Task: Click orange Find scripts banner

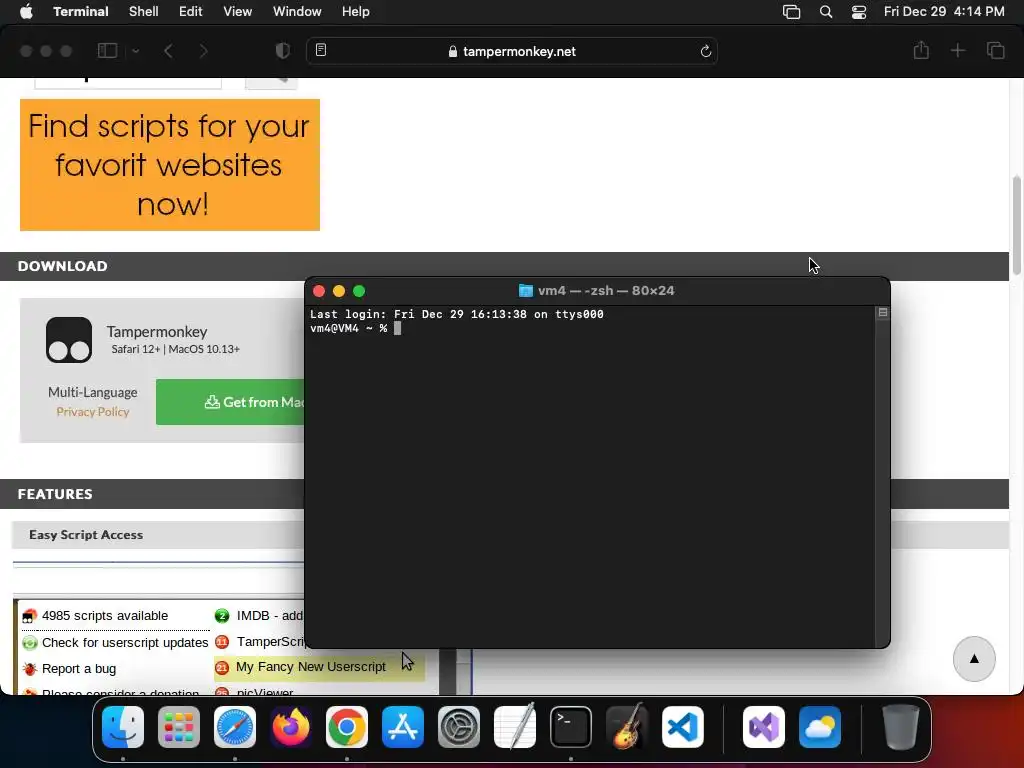Action: pyautogui.click(x=170, y=165)
